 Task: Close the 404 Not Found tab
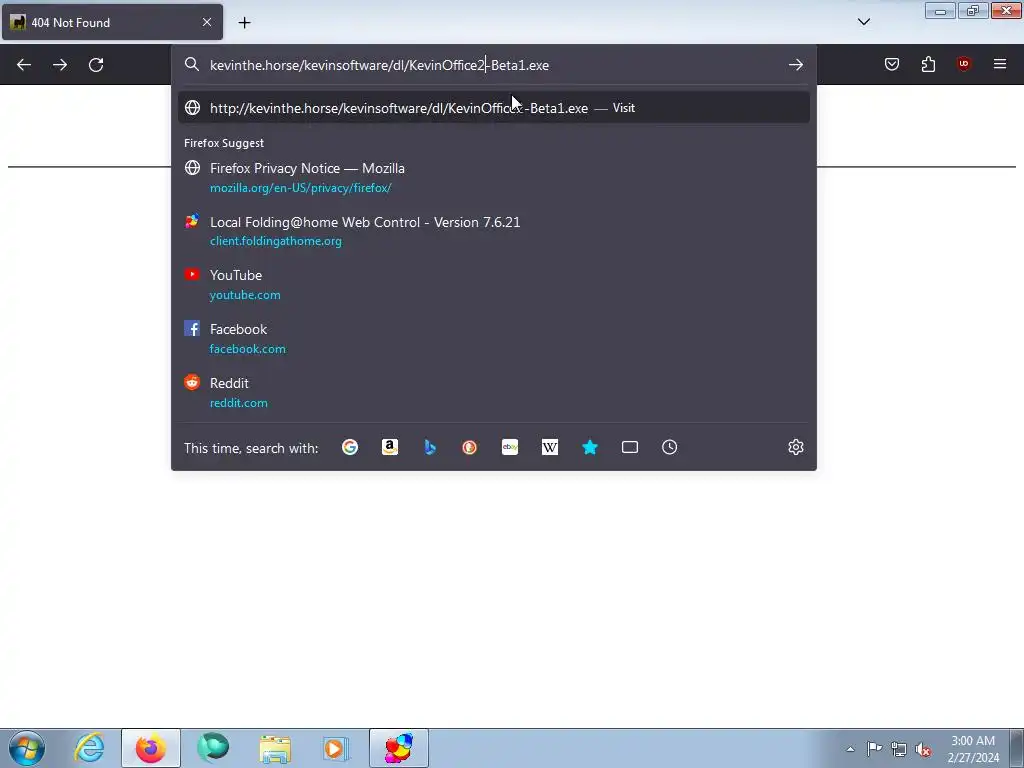click(207, 22)
